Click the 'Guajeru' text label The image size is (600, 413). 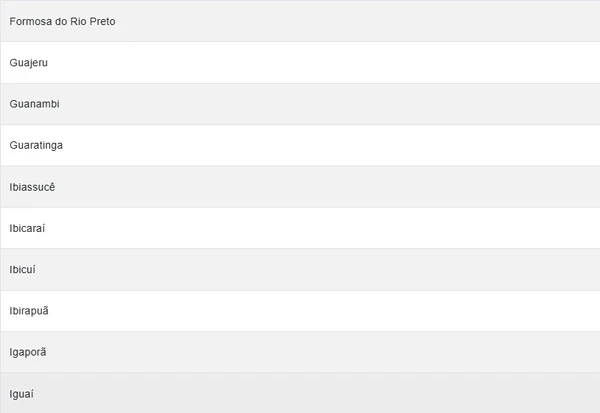(x=28, y=63)
